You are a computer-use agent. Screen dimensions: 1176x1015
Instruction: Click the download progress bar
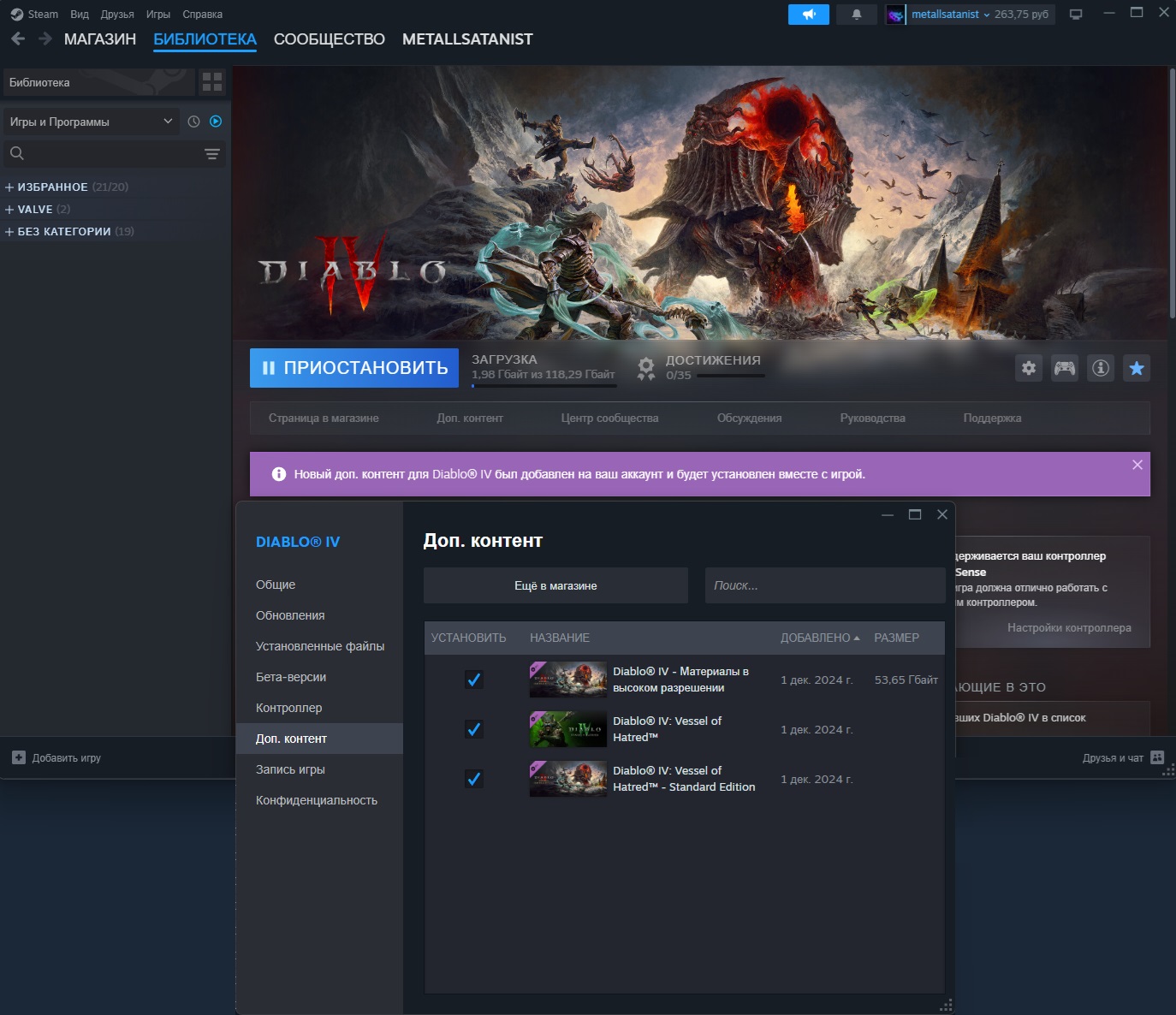point(543,386)
